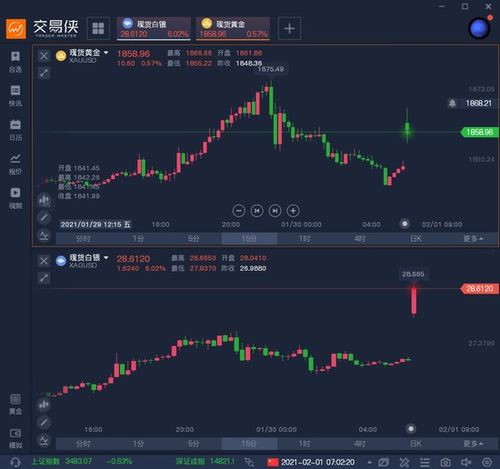Click the price alert bell at 1868.21

[x=452, y=103]
